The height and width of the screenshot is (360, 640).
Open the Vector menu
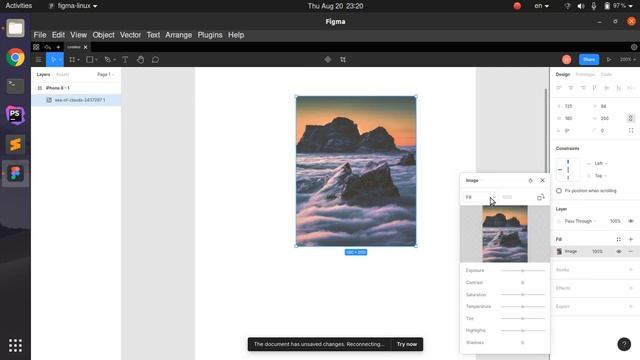tap(130, 35)
